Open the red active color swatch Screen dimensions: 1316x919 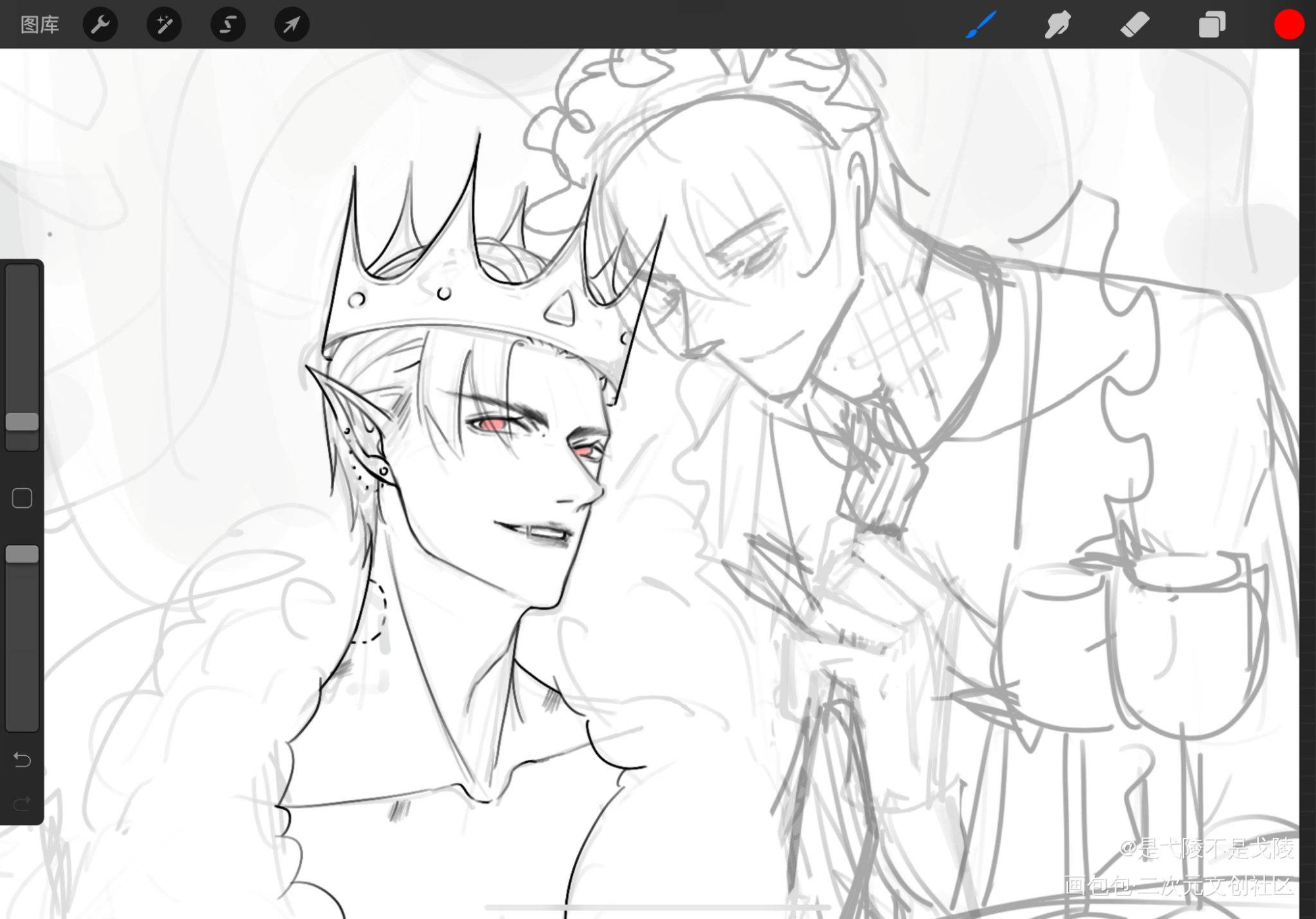click(x=1289, y=25)
